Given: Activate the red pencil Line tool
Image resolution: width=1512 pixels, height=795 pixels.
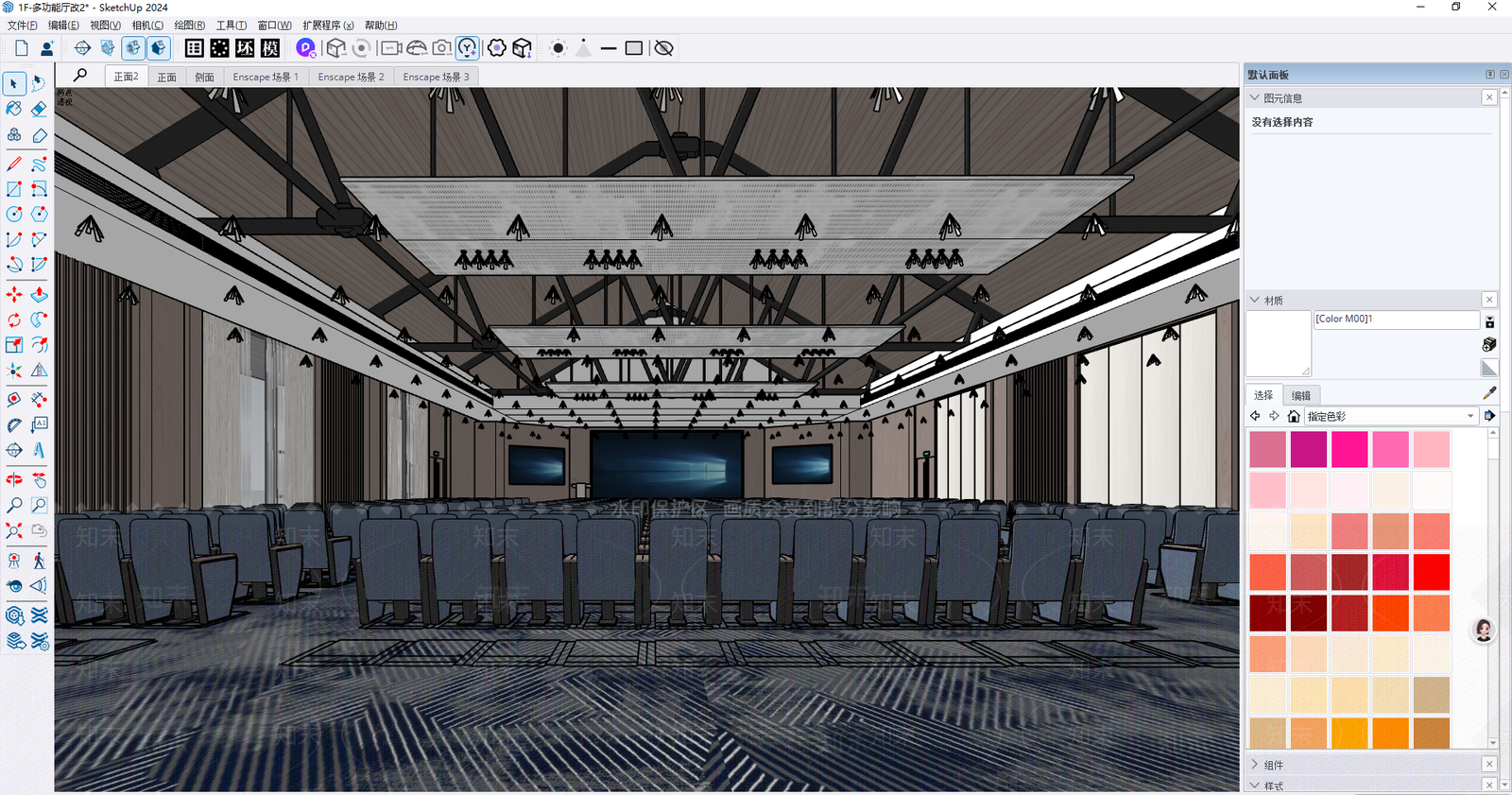Looking at the screenshot, I should point(14,164).
